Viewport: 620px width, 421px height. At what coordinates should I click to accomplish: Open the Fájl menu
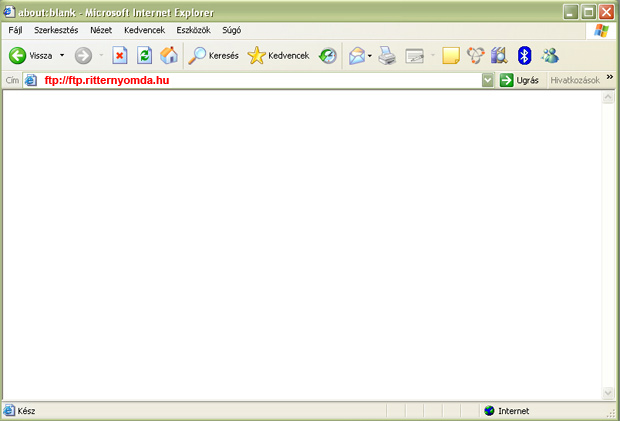click(x=15, y=30)
